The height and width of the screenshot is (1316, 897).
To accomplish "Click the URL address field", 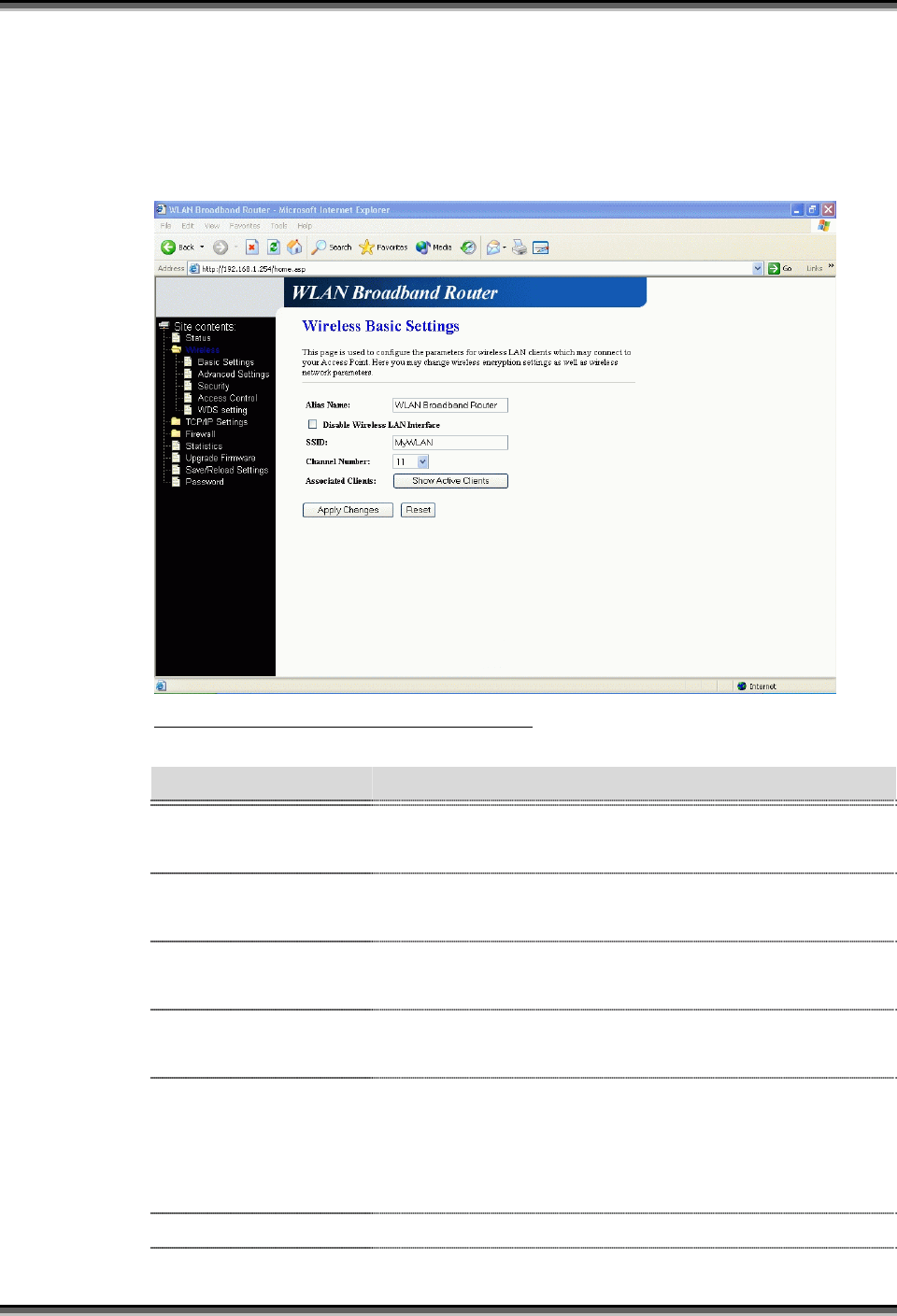I will (x=476, y=268).
